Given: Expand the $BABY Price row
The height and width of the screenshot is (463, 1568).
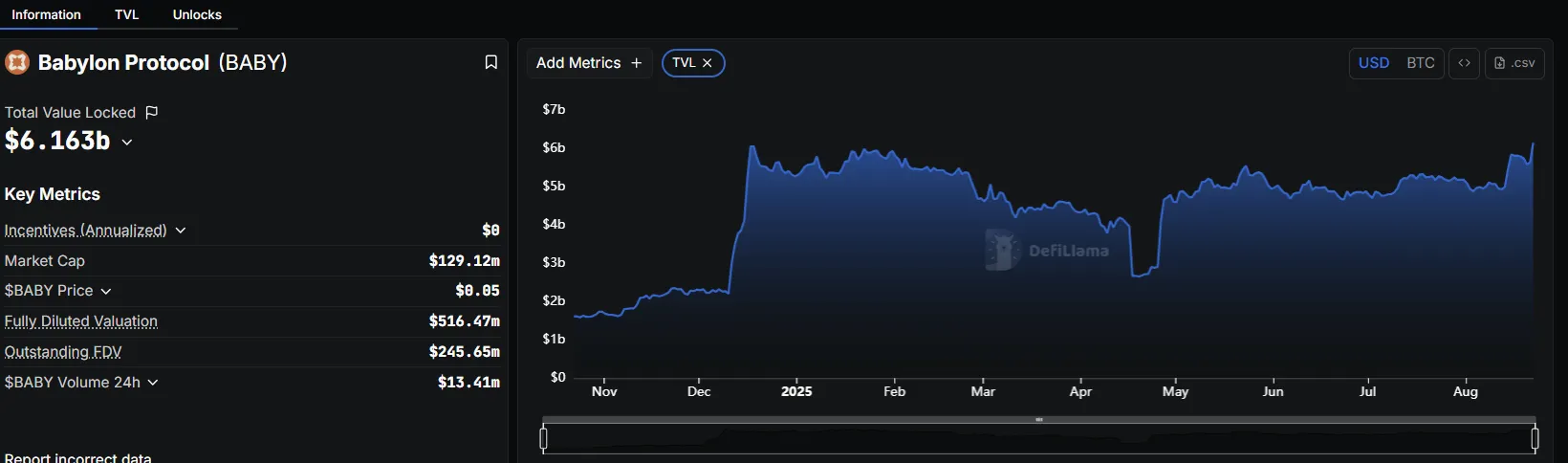Looking at the screenshot, I should (x=106, y=291).
